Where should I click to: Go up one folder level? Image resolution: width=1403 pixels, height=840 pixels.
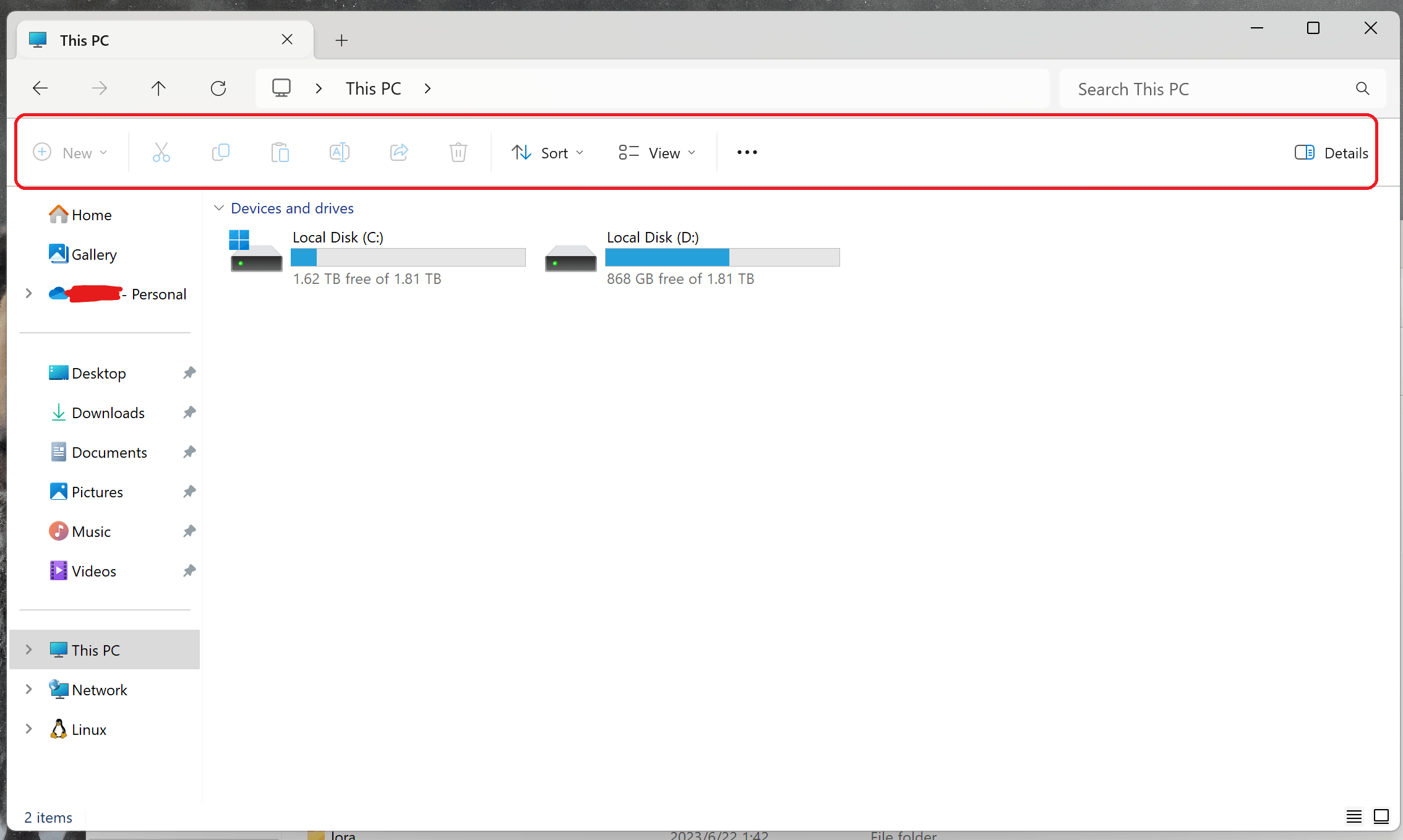coord(158,88)
